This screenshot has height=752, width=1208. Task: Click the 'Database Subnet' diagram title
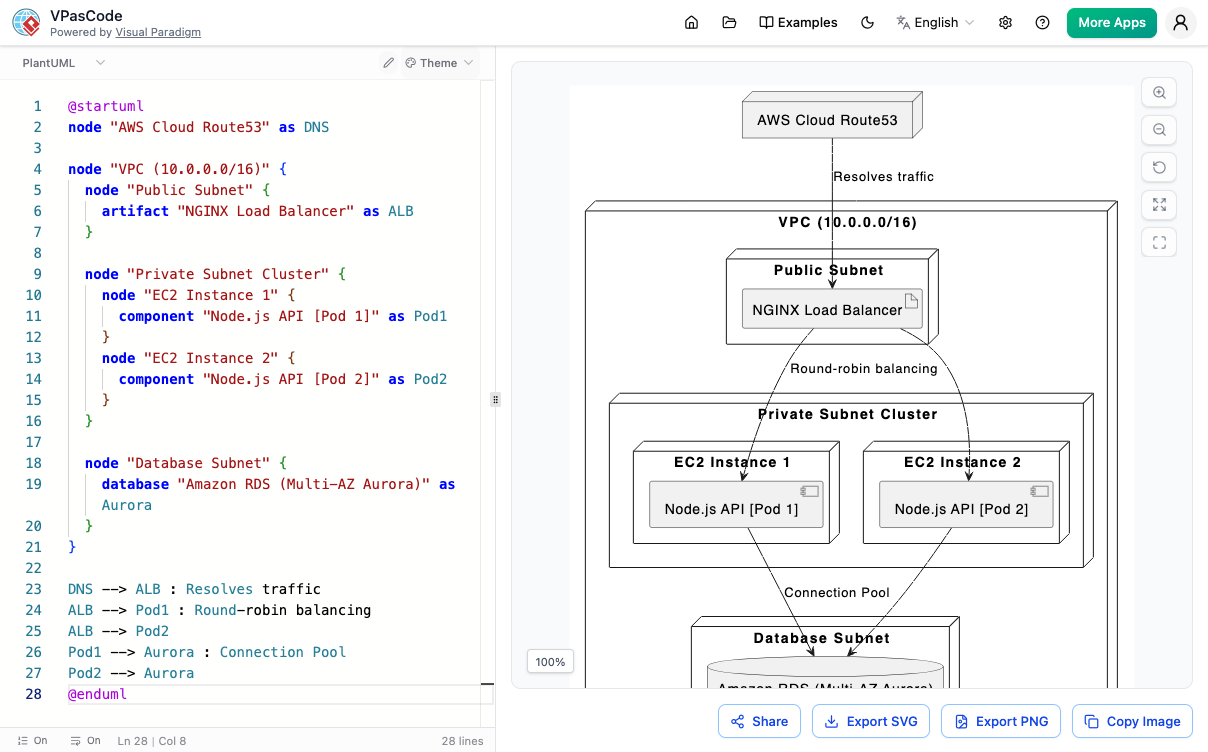[x=822, y=638]
